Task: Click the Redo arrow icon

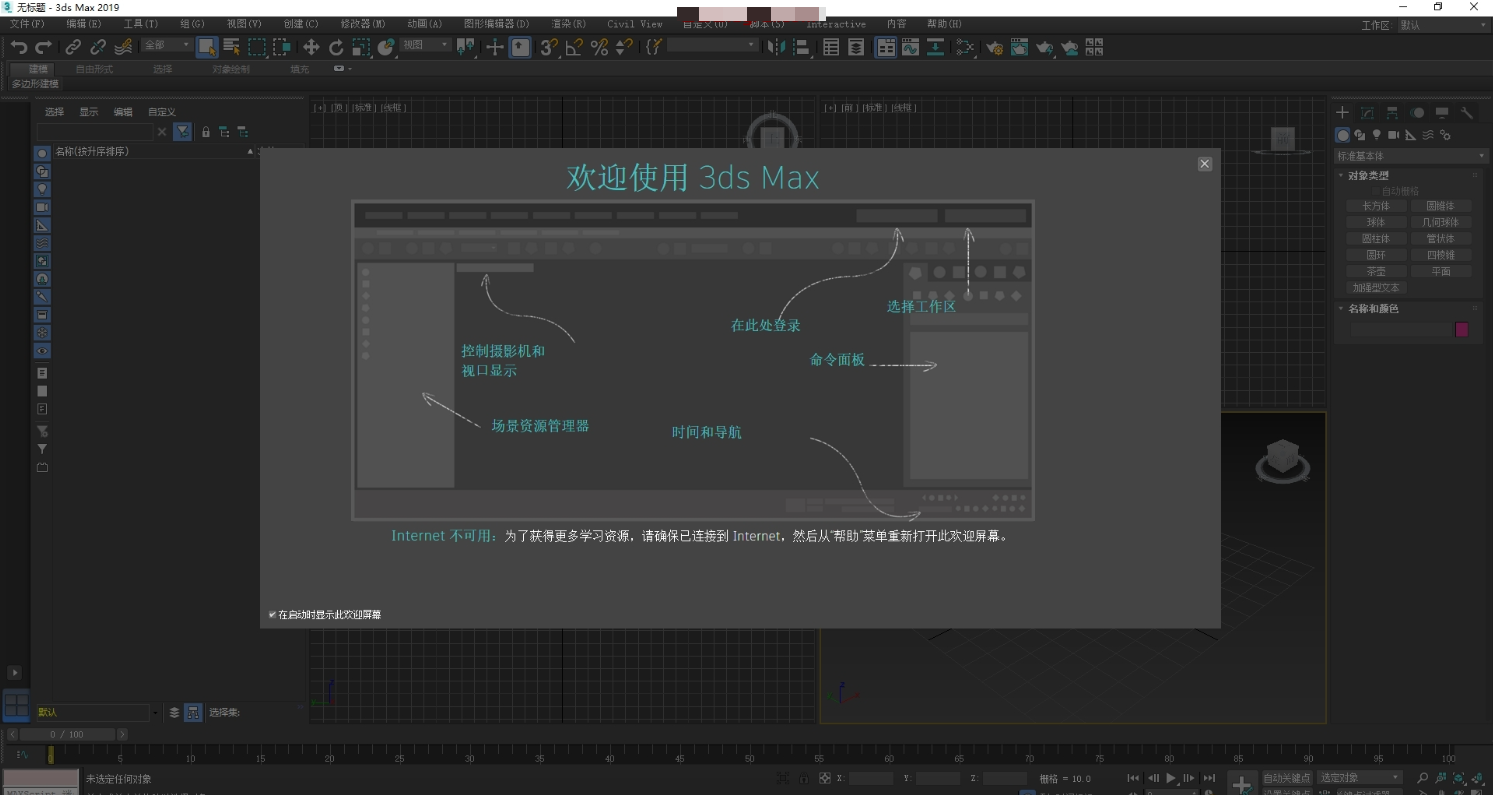Action: pos(43,47)
